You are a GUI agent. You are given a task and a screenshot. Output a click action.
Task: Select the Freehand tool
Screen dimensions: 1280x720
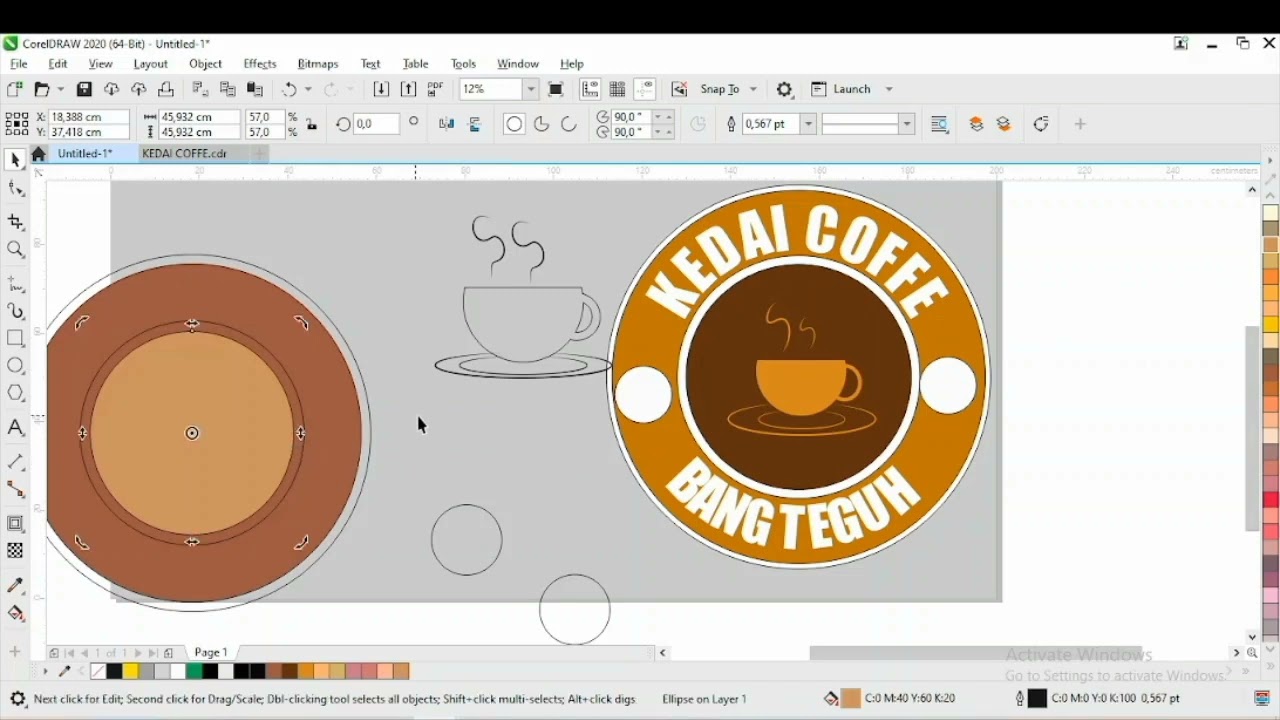click(x=15, y=285)
